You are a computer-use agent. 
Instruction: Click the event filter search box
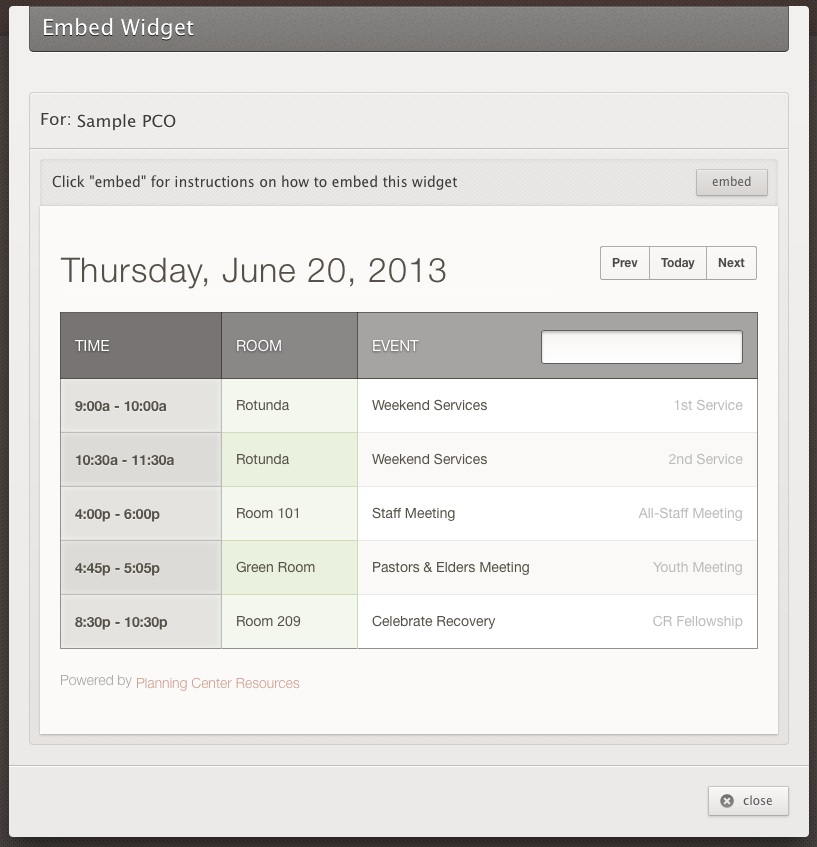coord(641,346)
